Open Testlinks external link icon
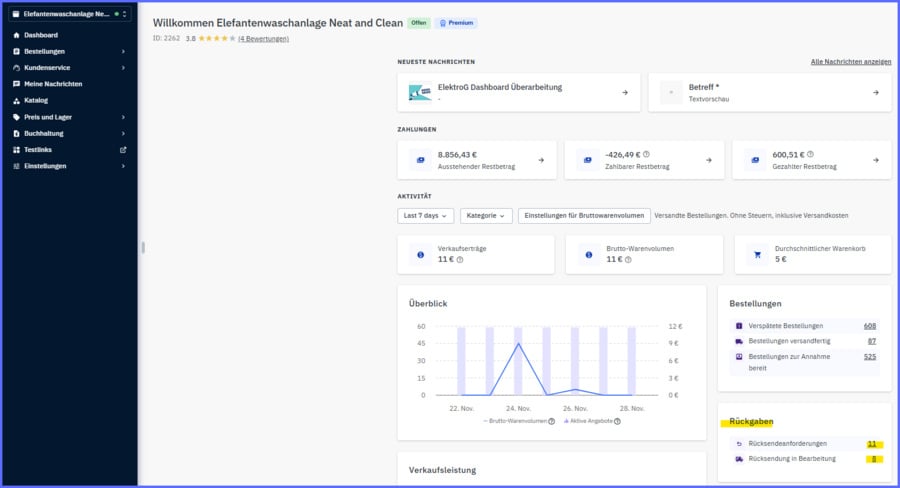Screen dimensions: 900x488 point(123,150)
